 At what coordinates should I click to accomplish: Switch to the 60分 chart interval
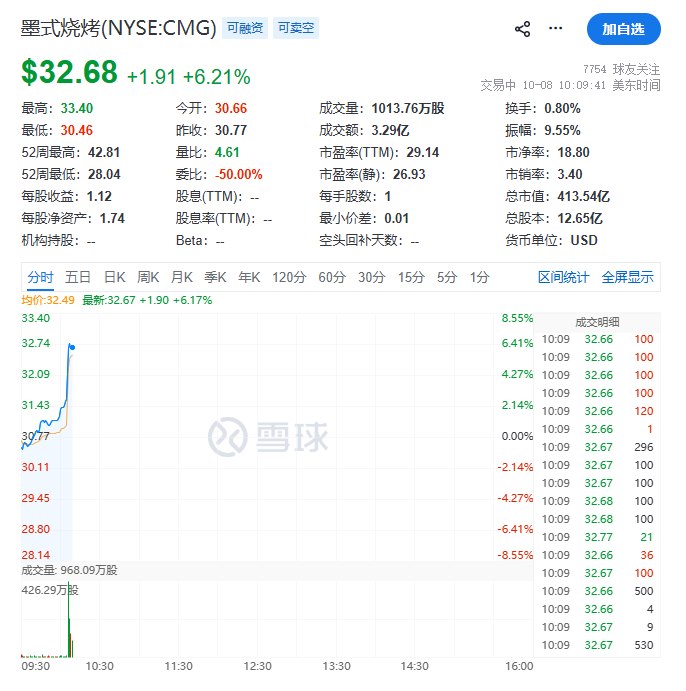pyautogui.click(x=332, y=277)
